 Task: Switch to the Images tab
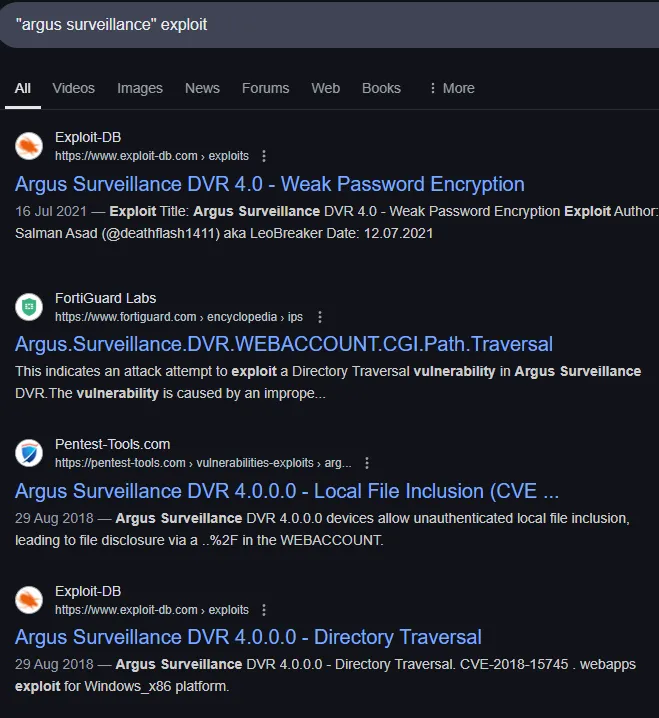[140, 88]
